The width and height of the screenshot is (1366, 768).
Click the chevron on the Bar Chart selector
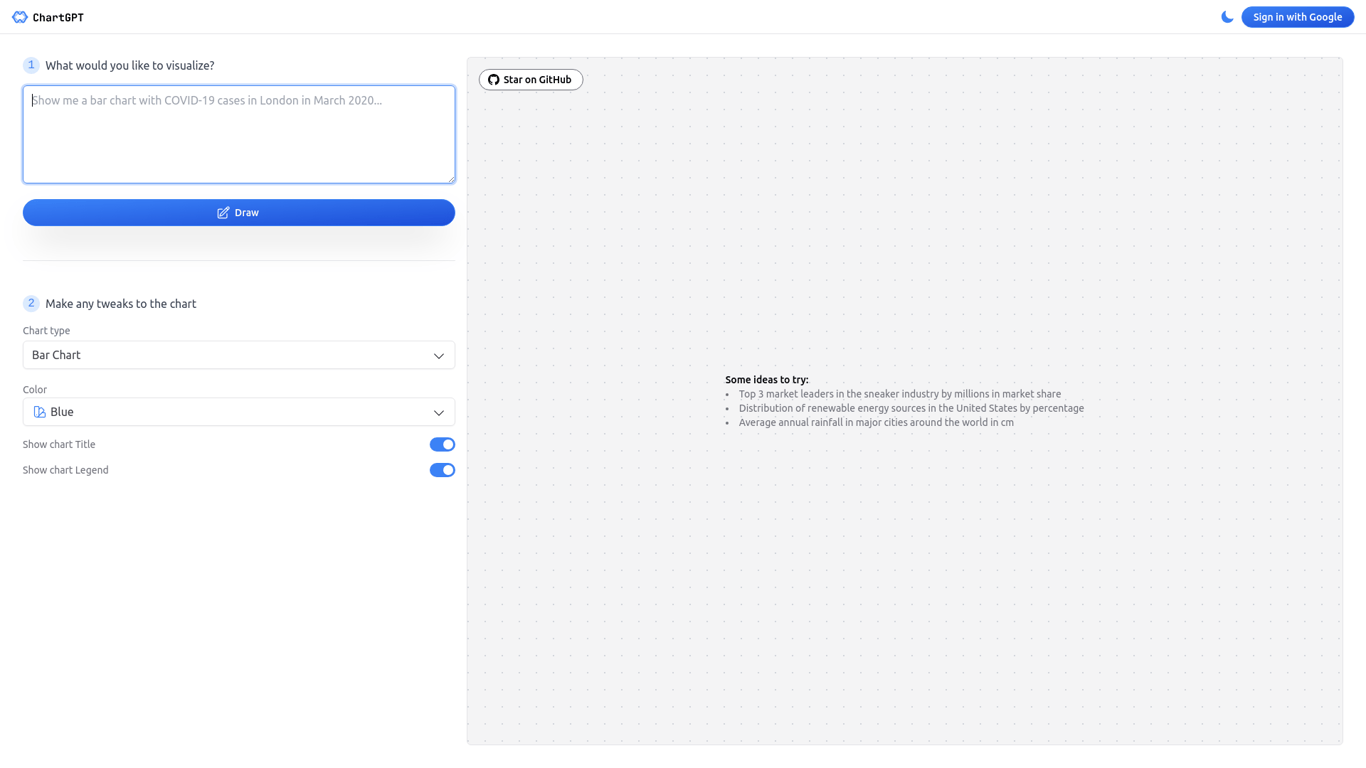(x=438, y=355)
